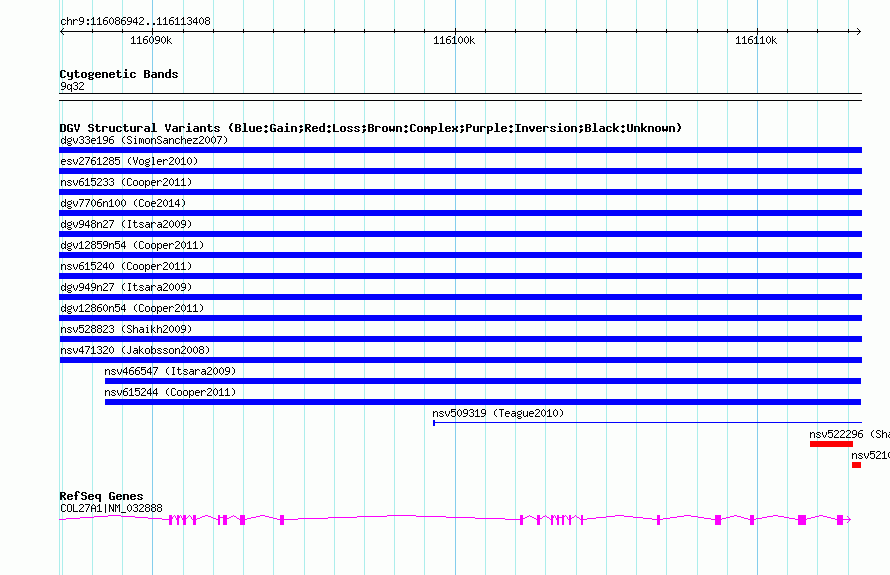Select variant dgv33e196 (SimonSanchez2007) label

(x=144, y=140)
